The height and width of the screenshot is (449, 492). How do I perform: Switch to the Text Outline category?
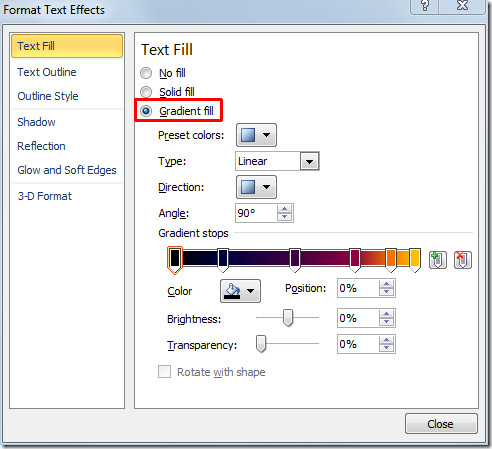click(x=47, y=72)
